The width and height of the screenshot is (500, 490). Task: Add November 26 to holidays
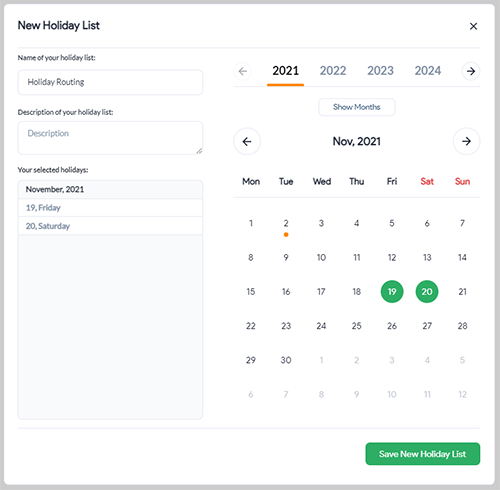(x=392, y=326)
